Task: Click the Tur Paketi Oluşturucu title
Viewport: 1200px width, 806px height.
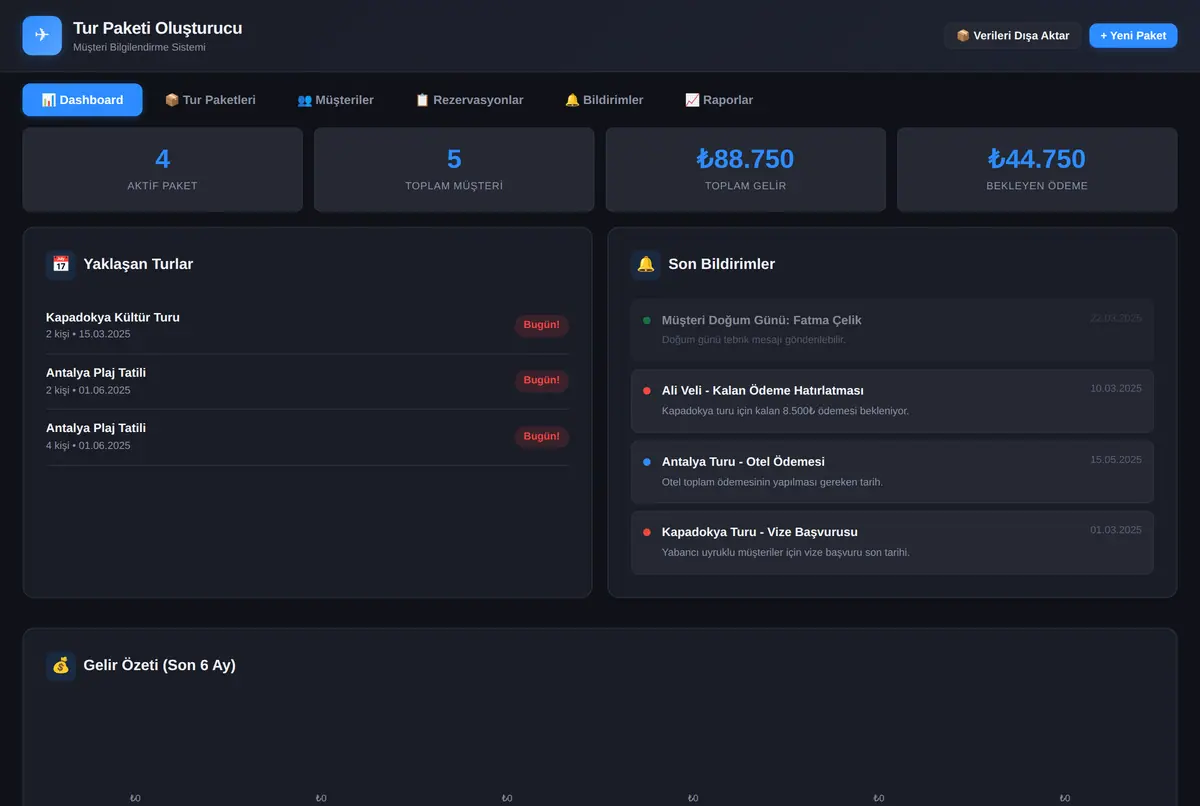Action: pos(157,29)
